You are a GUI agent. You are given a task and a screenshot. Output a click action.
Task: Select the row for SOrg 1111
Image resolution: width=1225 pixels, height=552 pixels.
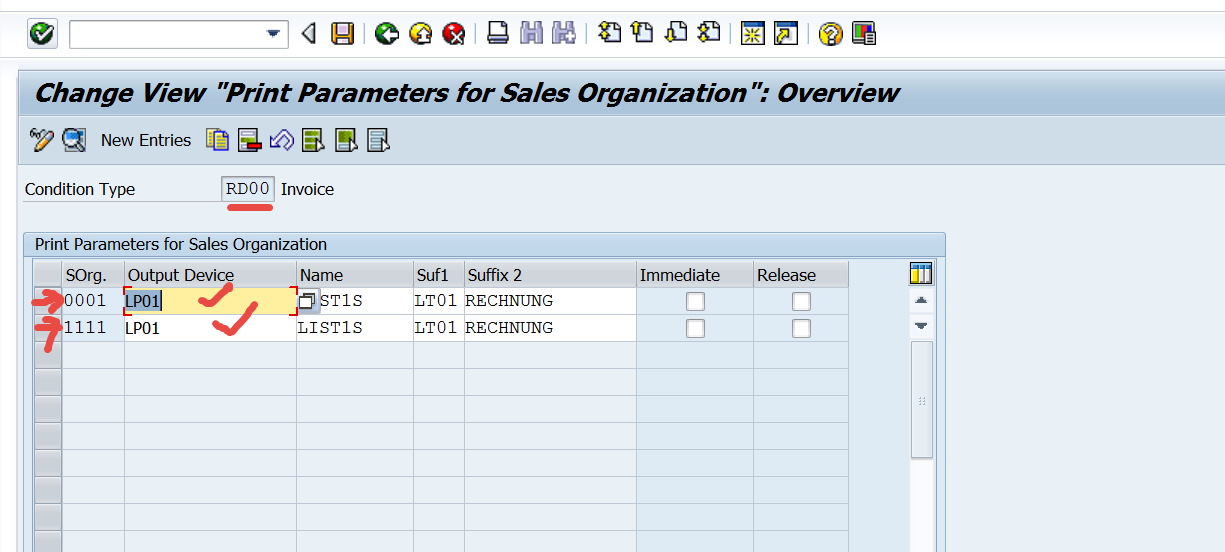[x=47, y=328]
